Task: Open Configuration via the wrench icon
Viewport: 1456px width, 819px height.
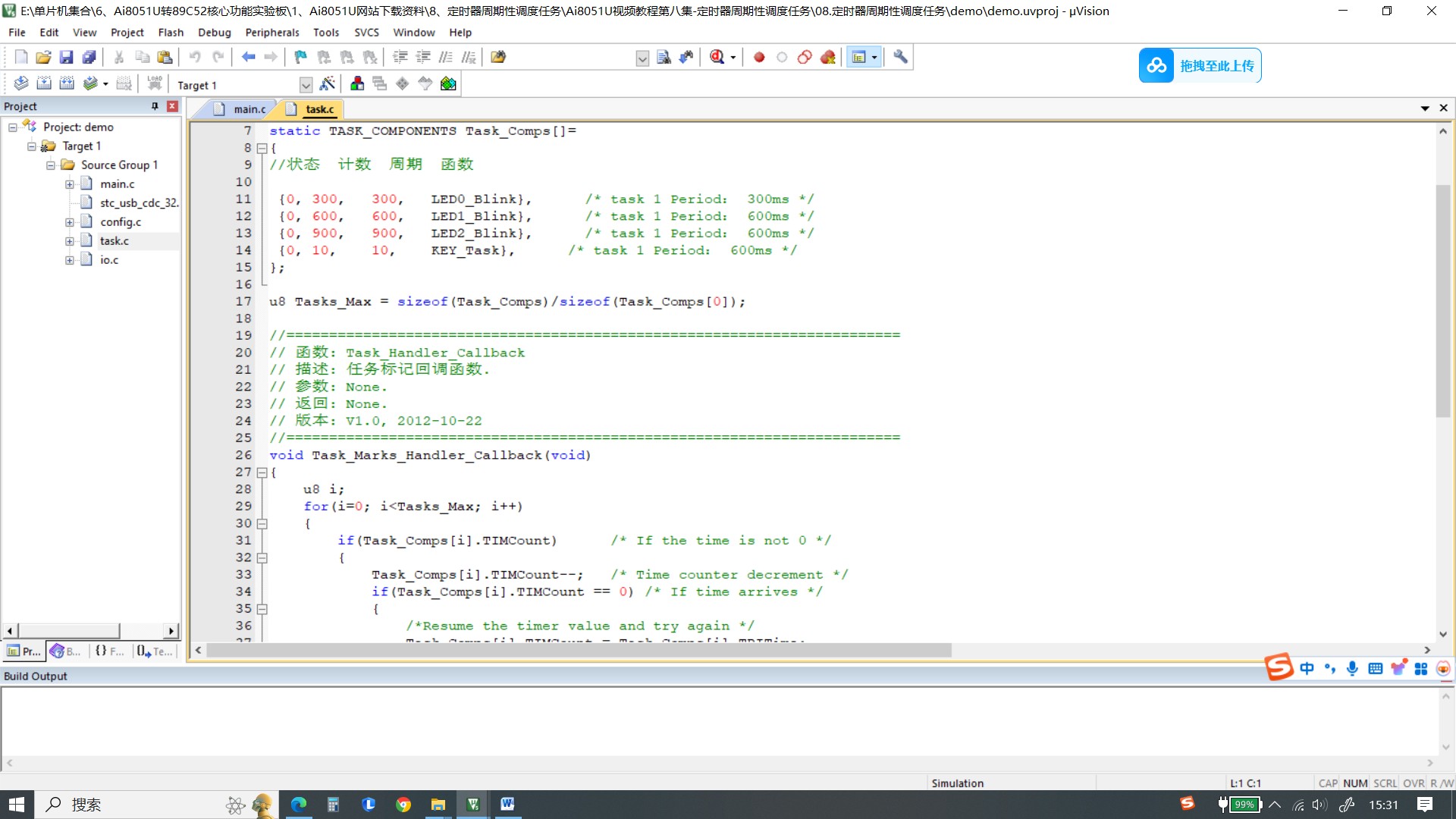Action: pyautogui.click(x=900, y=57)
